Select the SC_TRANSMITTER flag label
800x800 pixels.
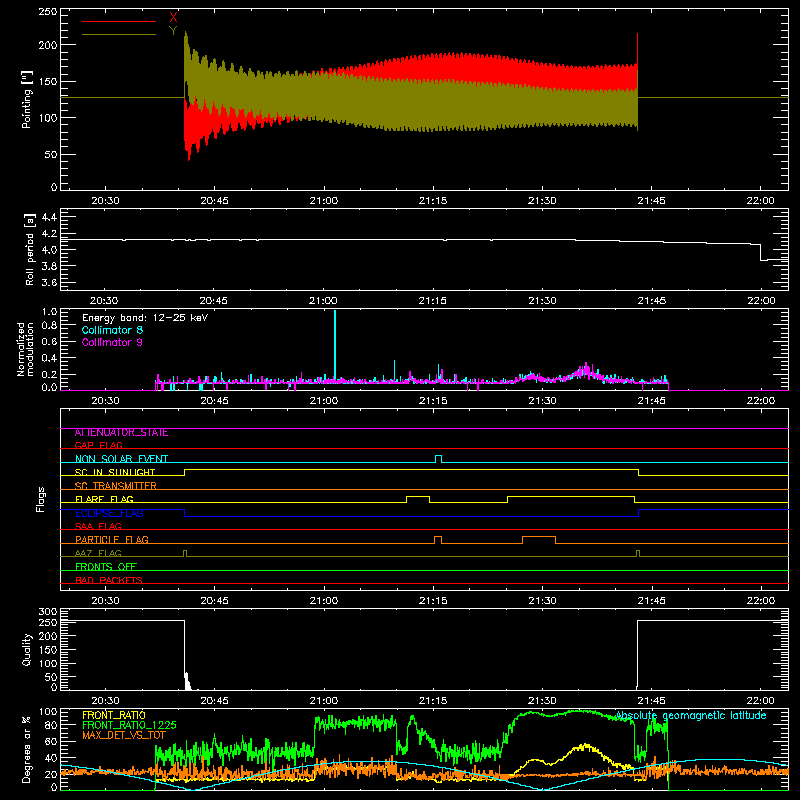coord(116,486)
